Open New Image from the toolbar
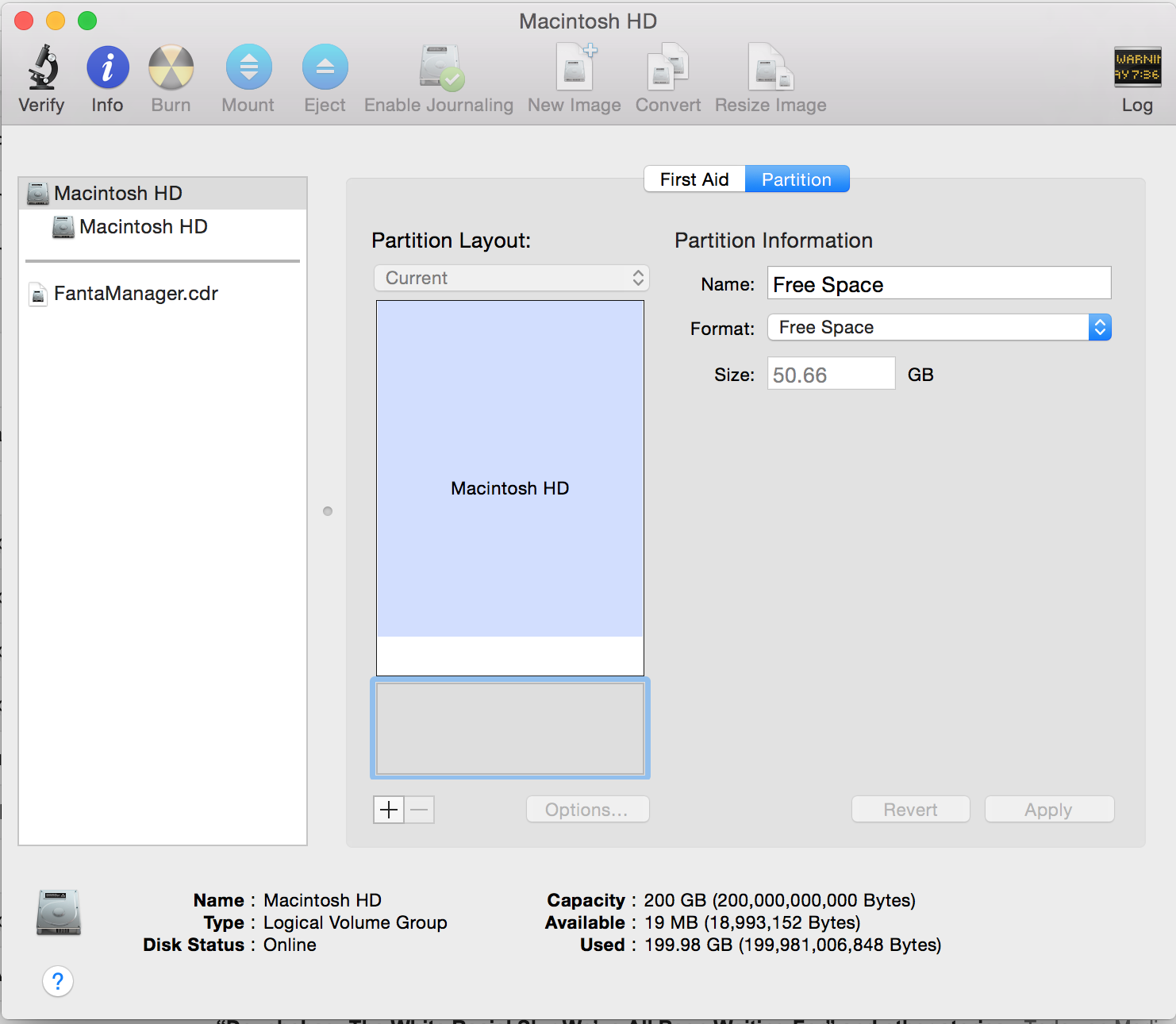 coord(575,67)
